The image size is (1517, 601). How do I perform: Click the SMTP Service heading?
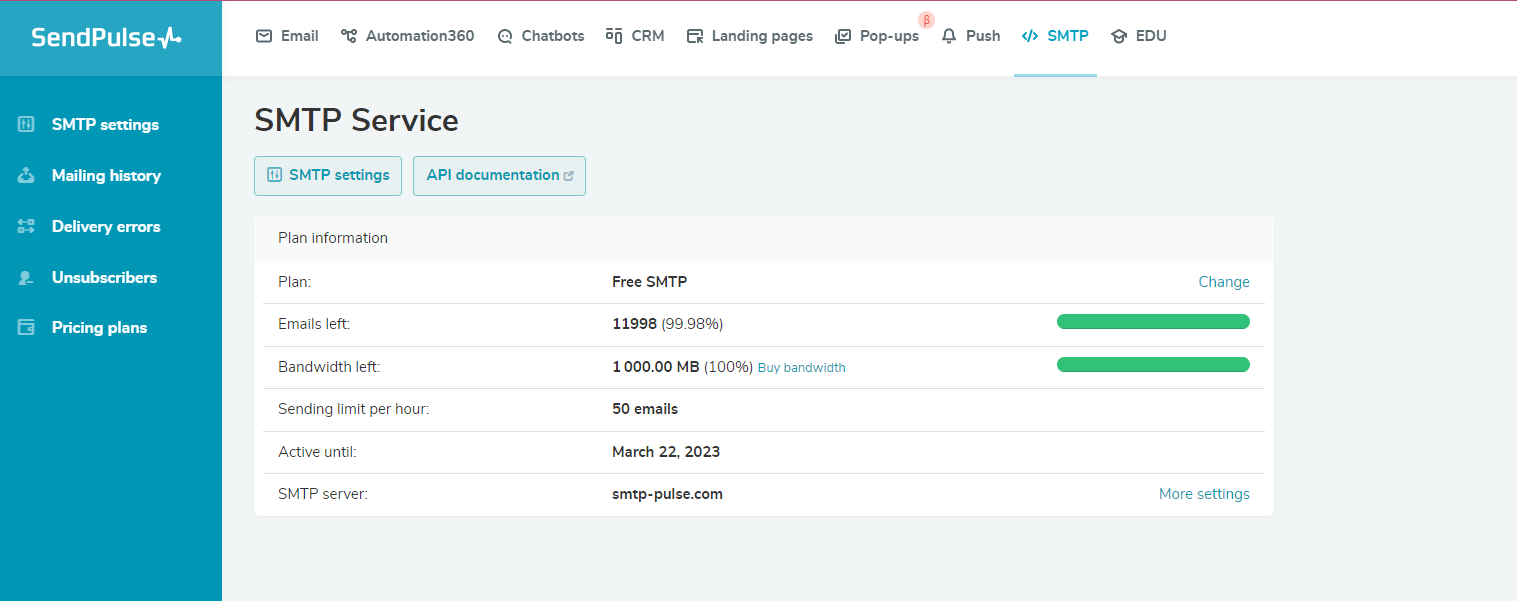(356, 120)
